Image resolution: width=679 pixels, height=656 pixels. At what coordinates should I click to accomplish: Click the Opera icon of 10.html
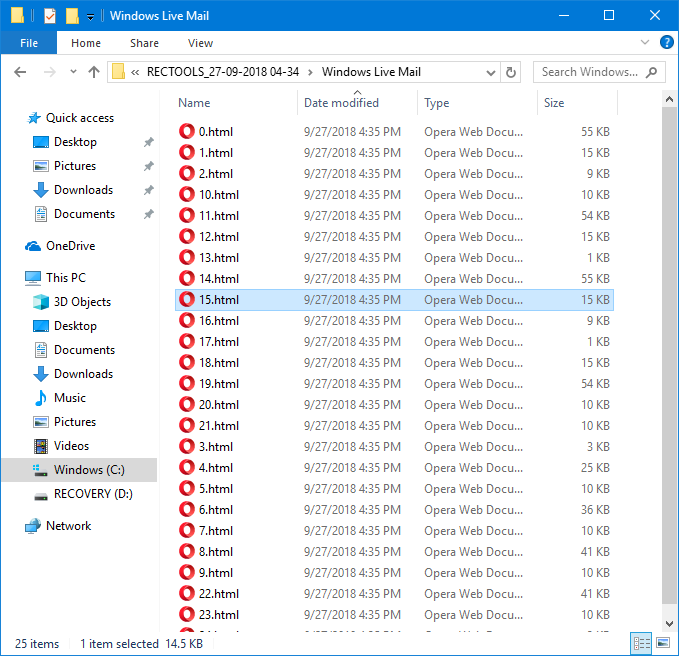[x=187, y=194]
